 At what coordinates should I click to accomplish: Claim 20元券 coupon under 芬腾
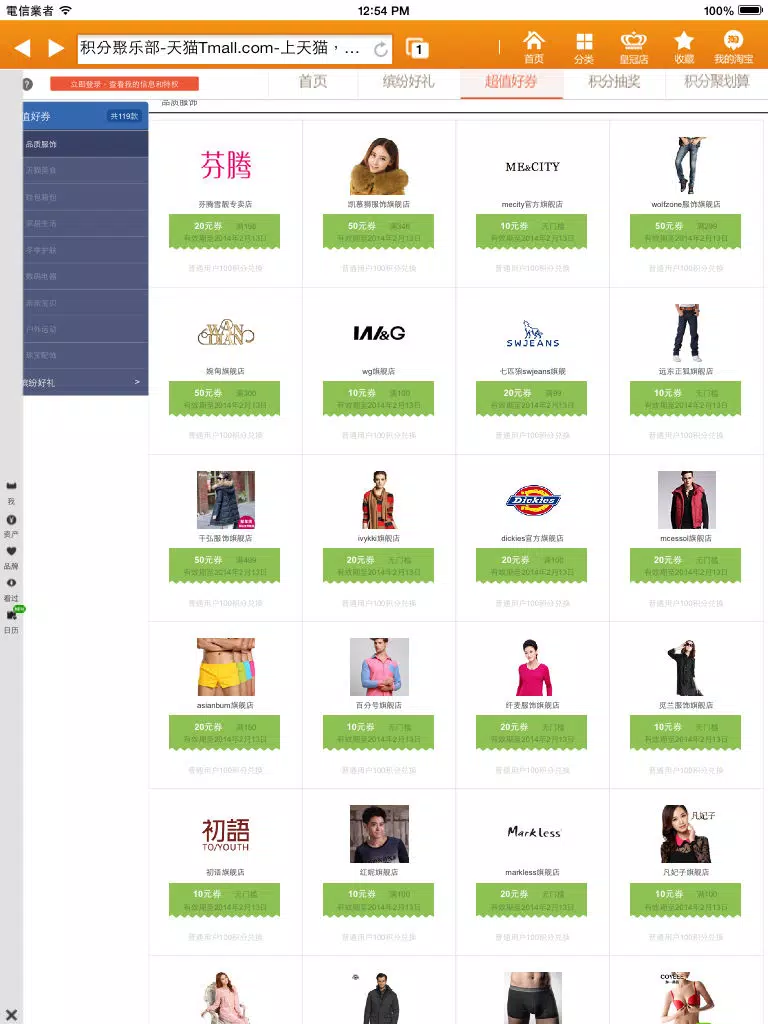coord(225,232)
